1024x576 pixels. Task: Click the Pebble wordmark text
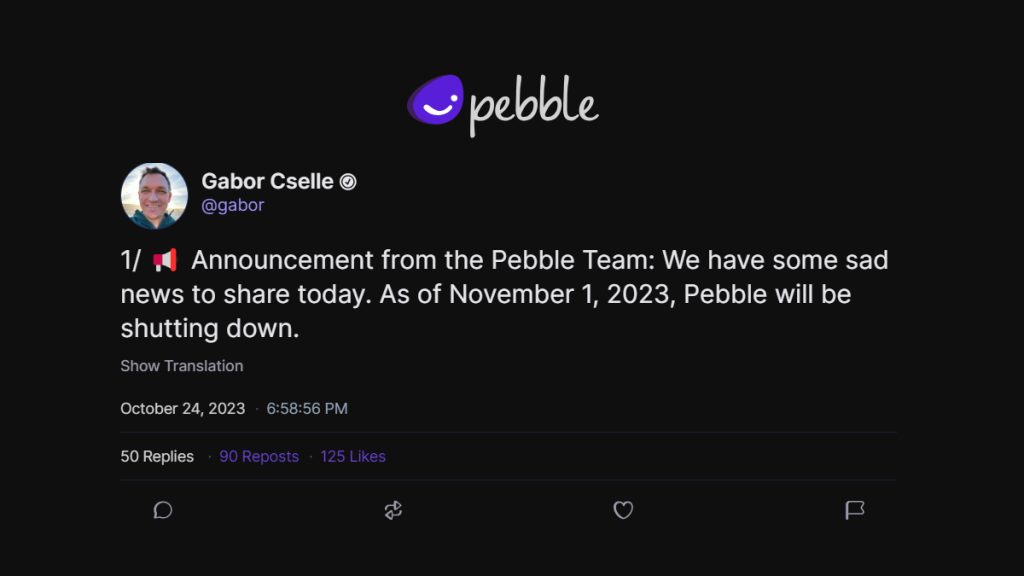(535, 103)
